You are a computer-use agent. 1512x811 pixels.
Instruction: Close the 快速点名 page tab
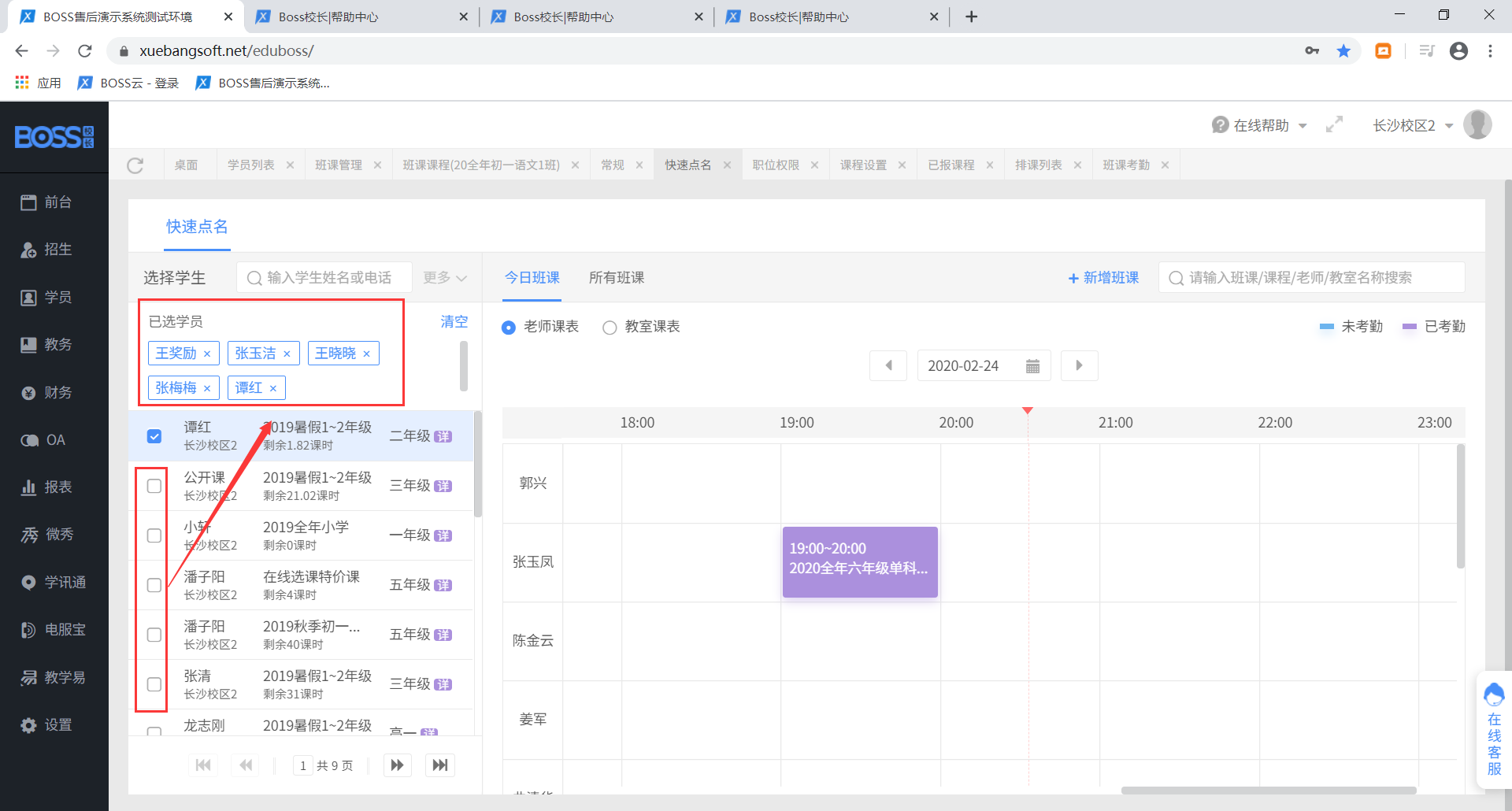click(x=727, y=165)
